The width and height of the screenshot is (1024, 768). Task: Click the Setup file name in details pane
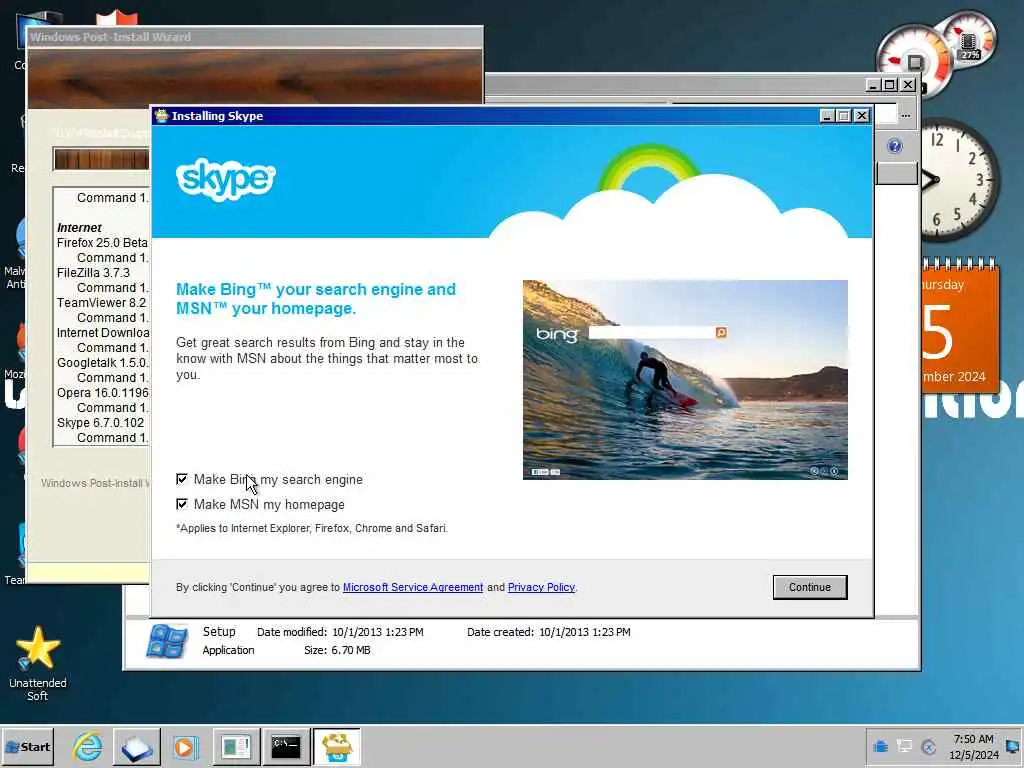pos(219,632)
